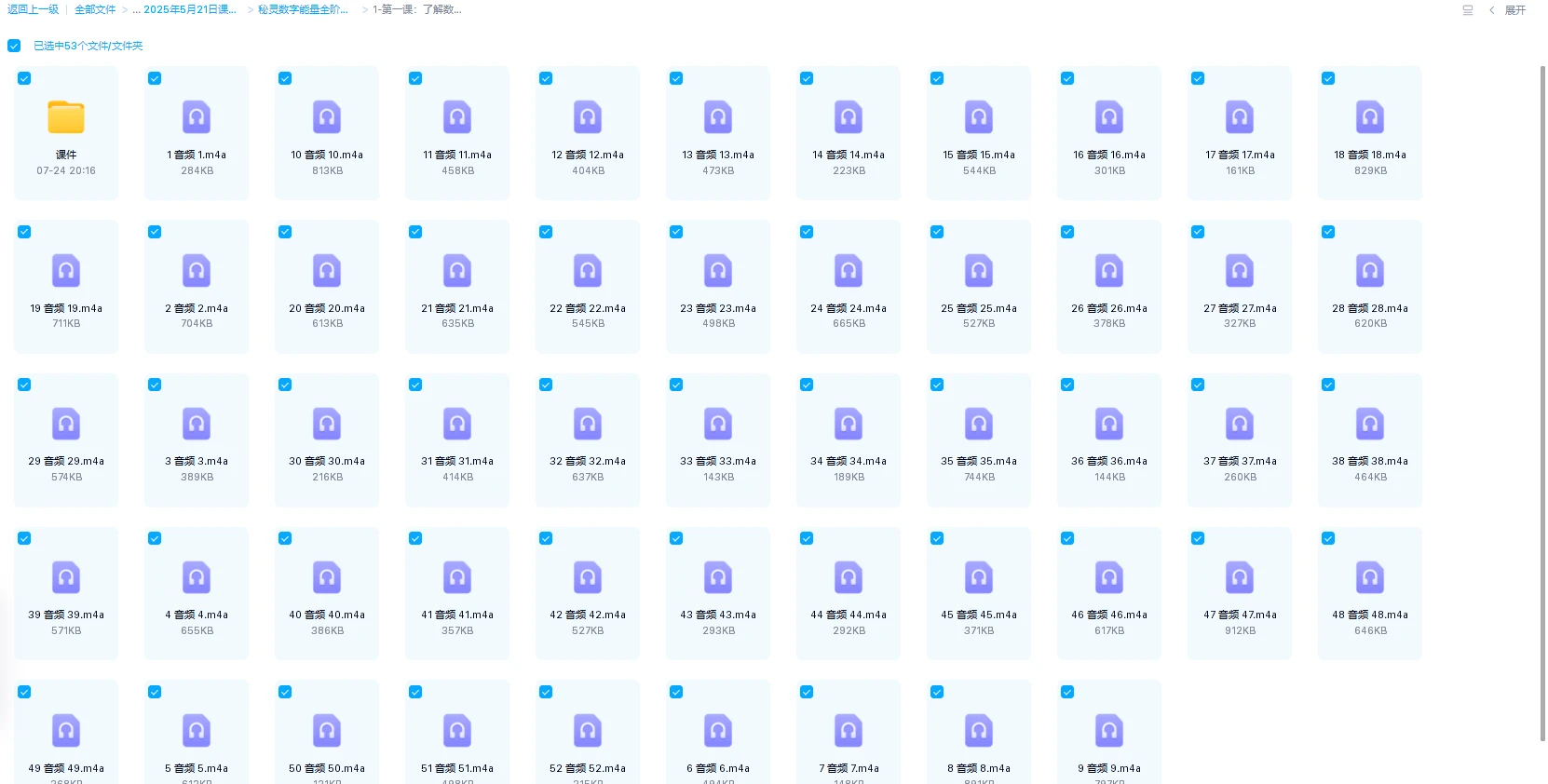Click the audio icon of 18 音频 18.m4a
Screen dimensions: 1548x784
pyautogui.click(x=1370, y=117)
